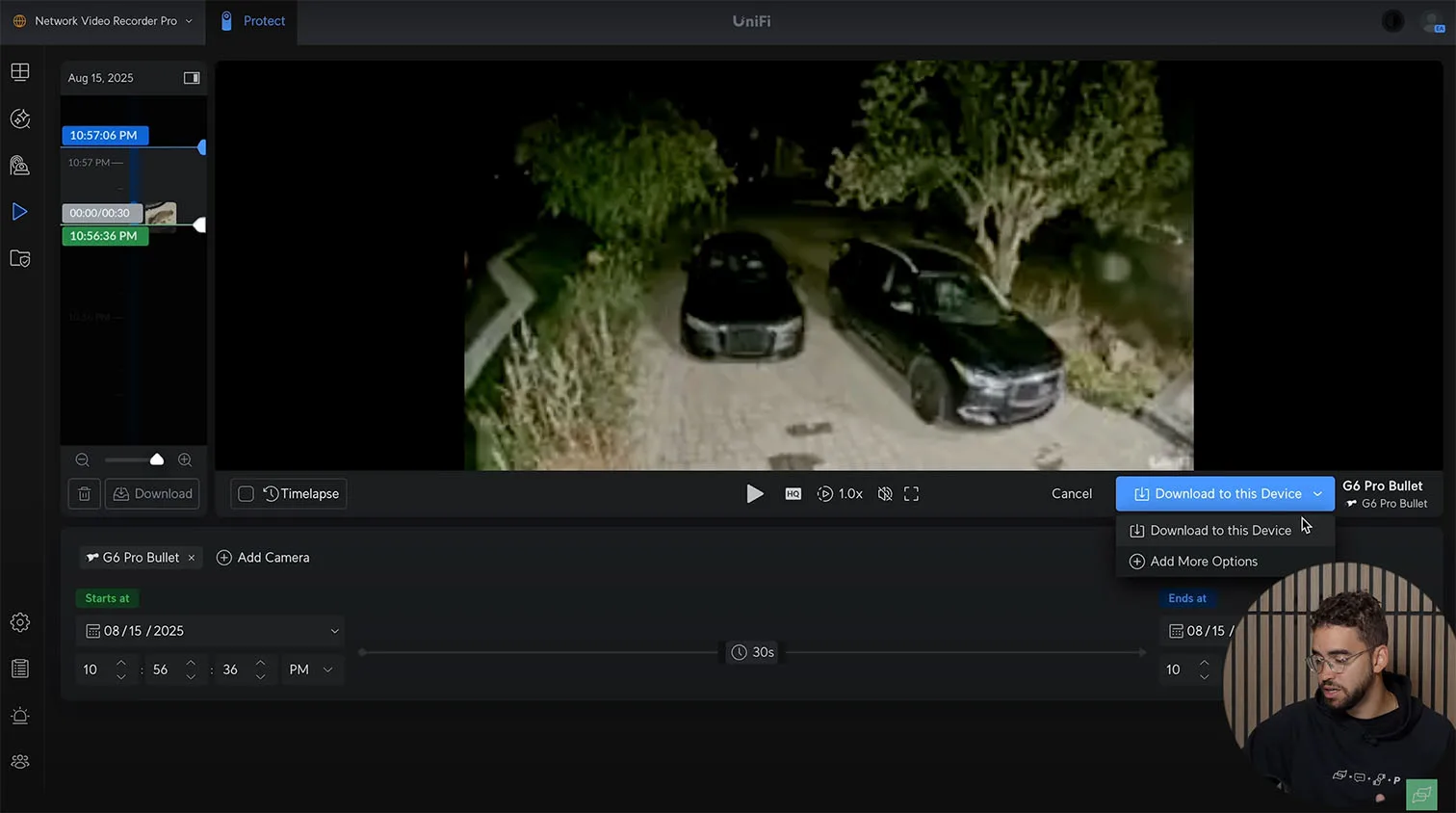
Task: Click Add Camera
Action: pyautogui.click(x=263, y=558)
